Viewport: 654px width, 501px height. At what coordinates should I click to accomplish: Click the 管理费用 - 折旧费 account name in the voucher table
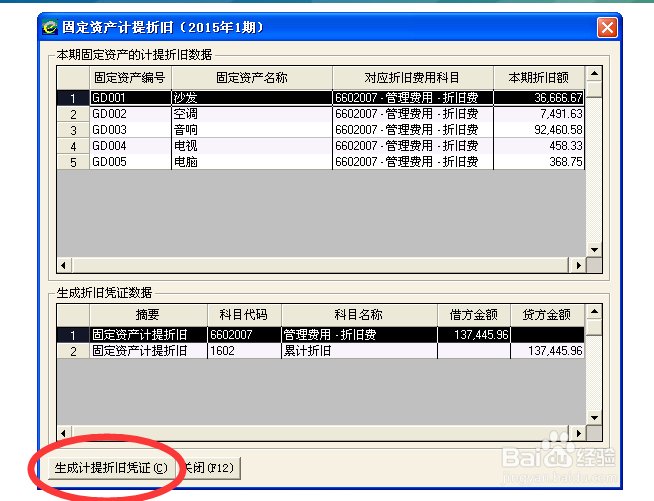point(359,335)
